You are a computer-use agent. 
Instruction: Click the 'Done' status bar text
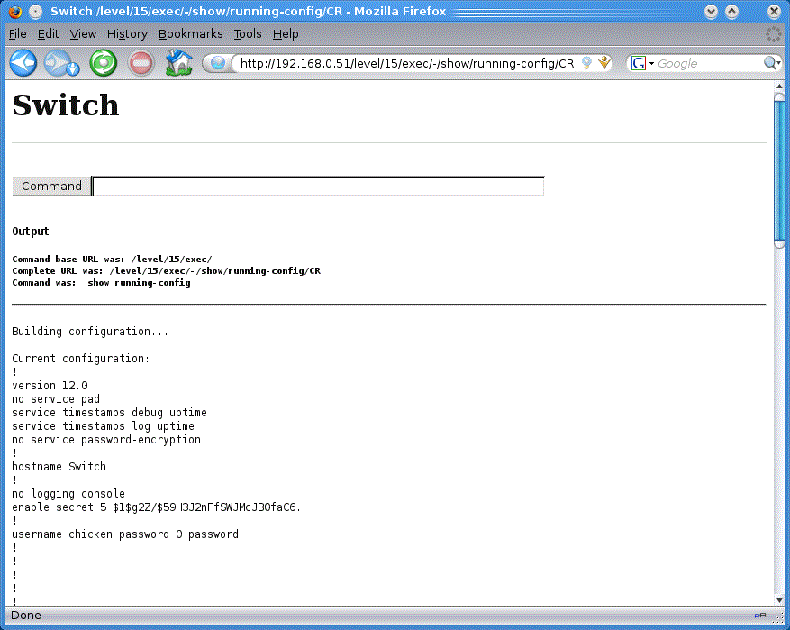(26, 615)
